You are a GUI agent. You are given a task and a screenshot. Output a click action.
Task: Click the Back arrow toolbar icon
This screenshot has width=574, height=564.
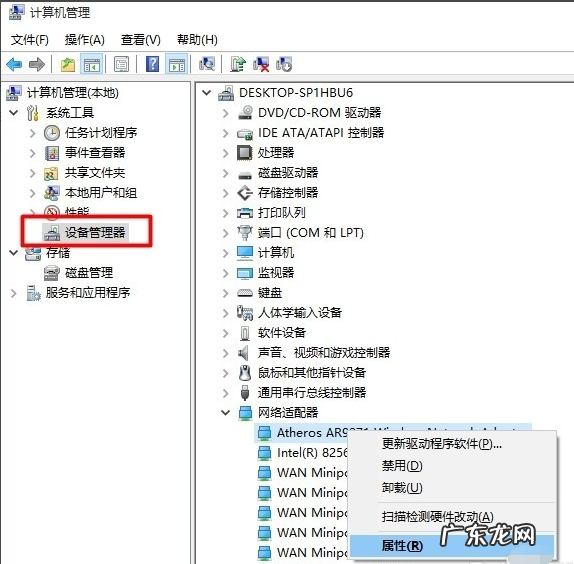(14, 65)
